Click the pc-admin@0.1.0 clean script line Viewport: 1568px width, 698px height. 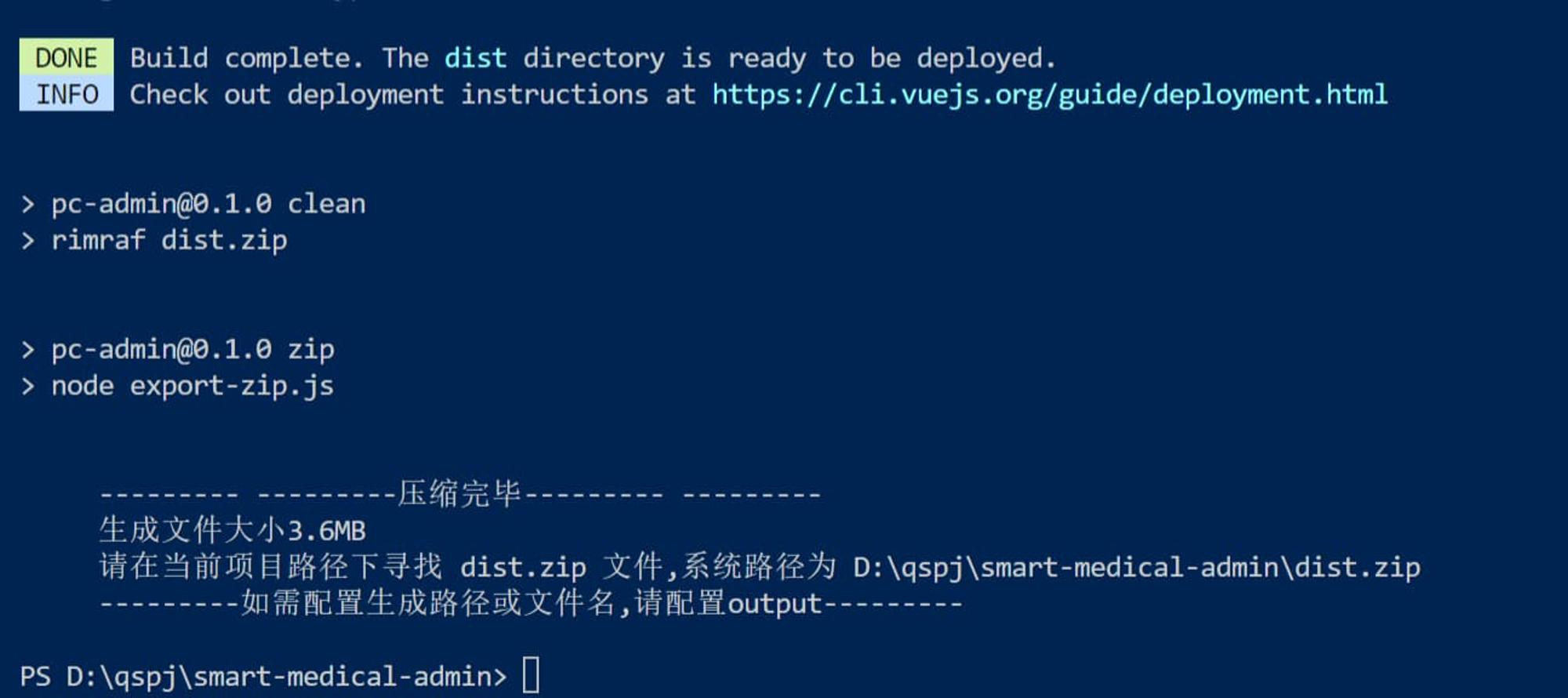tap(209, 204)
